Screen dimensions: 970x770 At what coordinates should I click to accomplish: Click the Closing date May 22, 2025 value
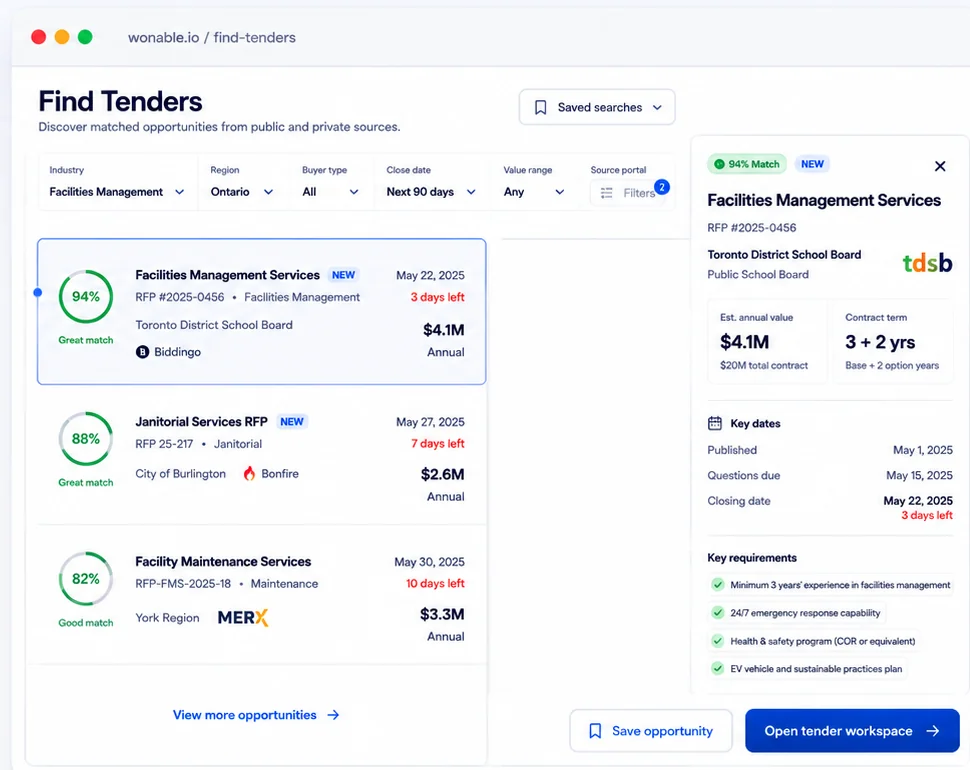pos(917,500)
